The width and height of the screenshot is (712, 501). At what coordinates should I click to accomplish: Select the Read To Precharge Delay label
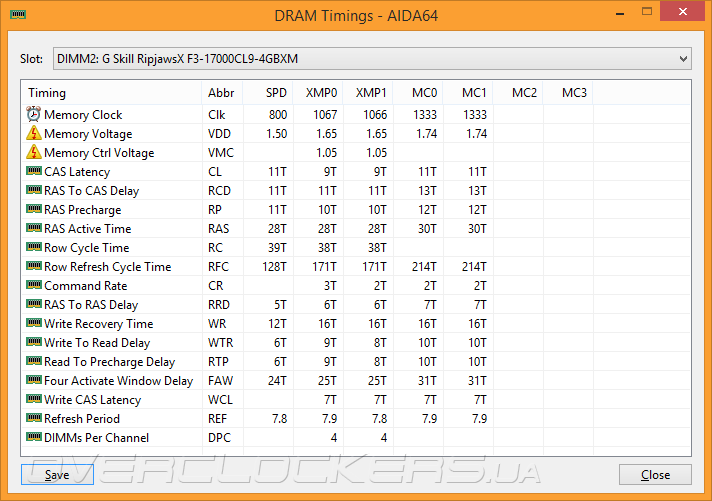109,362
